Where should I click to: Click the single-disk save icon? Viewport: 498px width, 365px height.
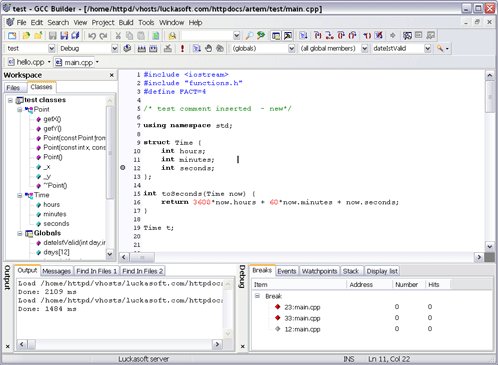[x=52, y=35]
